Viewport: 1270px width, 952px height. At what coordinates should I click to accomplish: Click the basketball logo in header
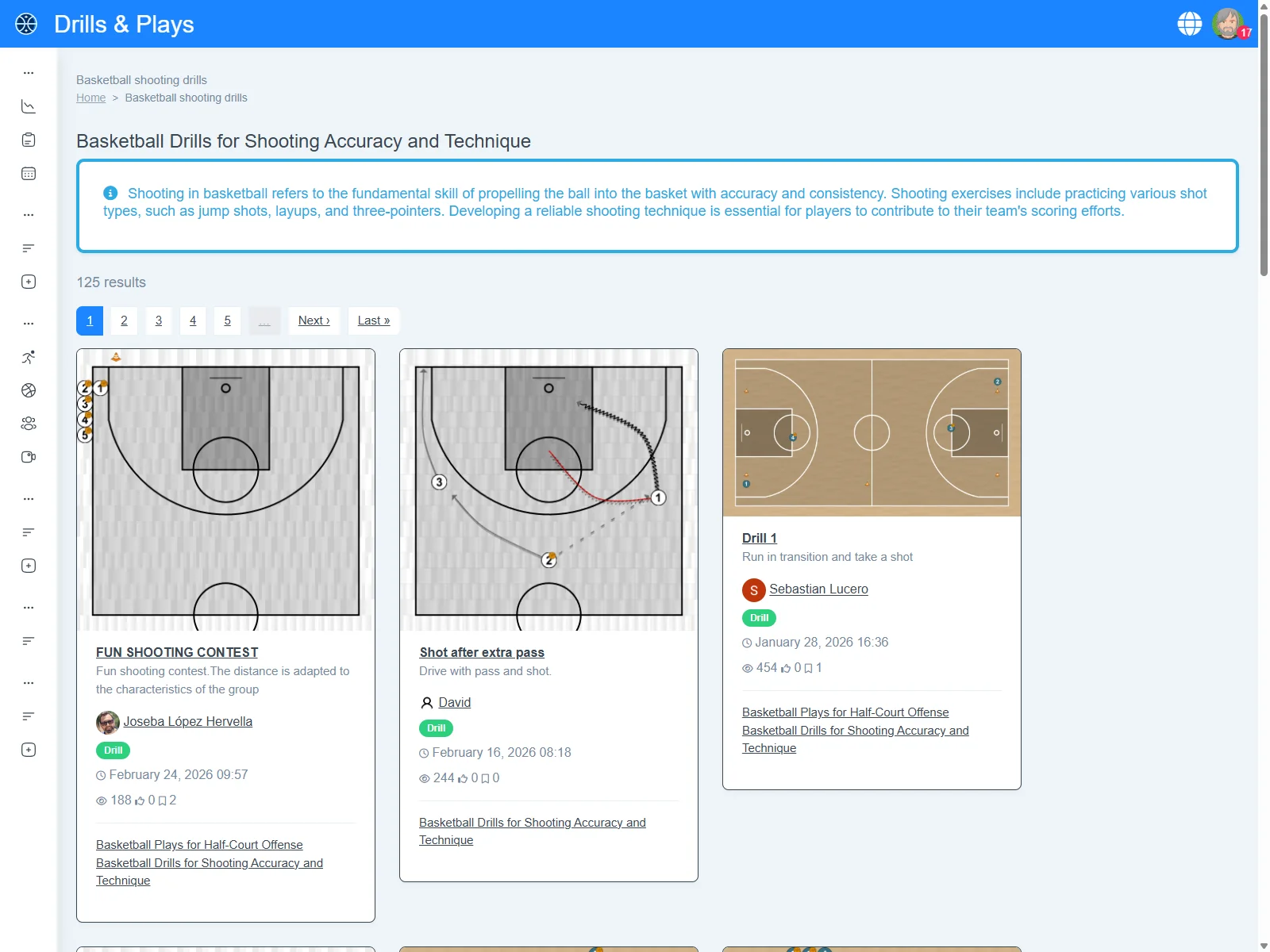[26, 24]
